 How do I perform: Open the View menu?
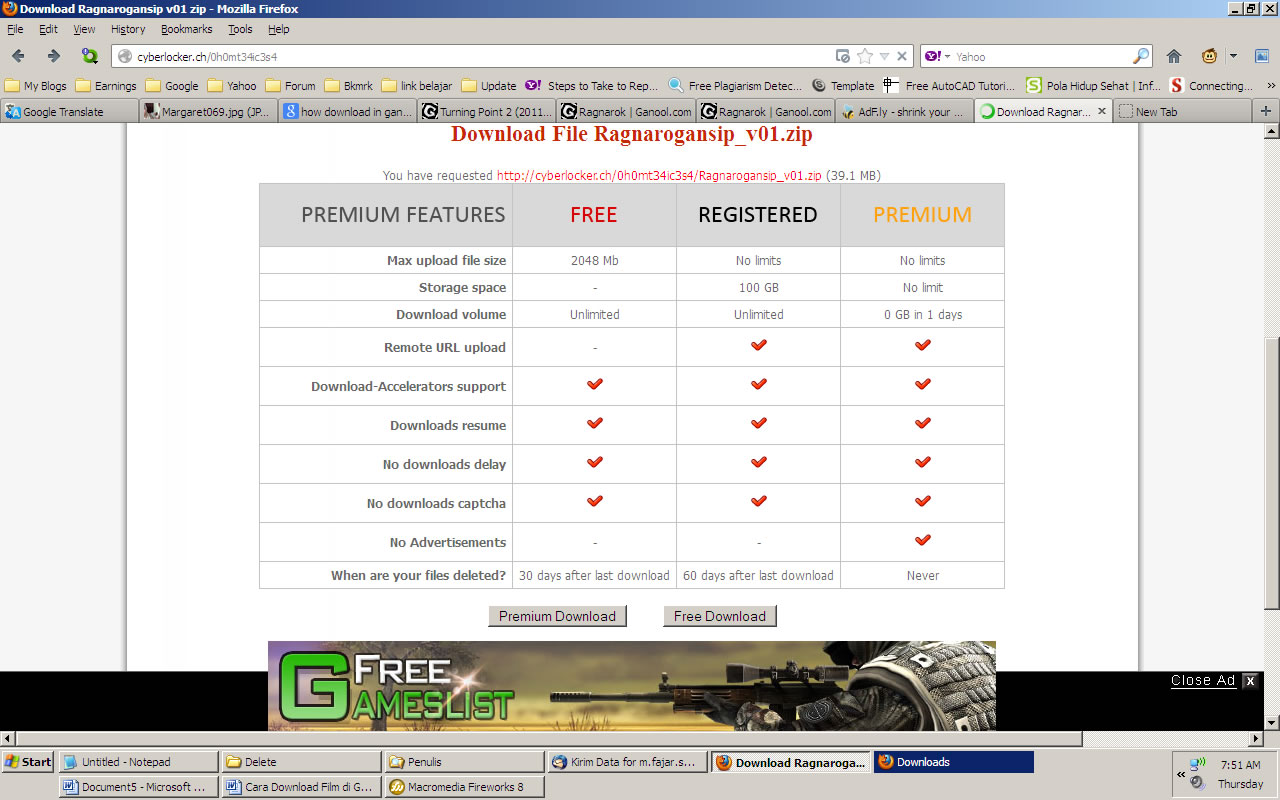coord(84,29)
